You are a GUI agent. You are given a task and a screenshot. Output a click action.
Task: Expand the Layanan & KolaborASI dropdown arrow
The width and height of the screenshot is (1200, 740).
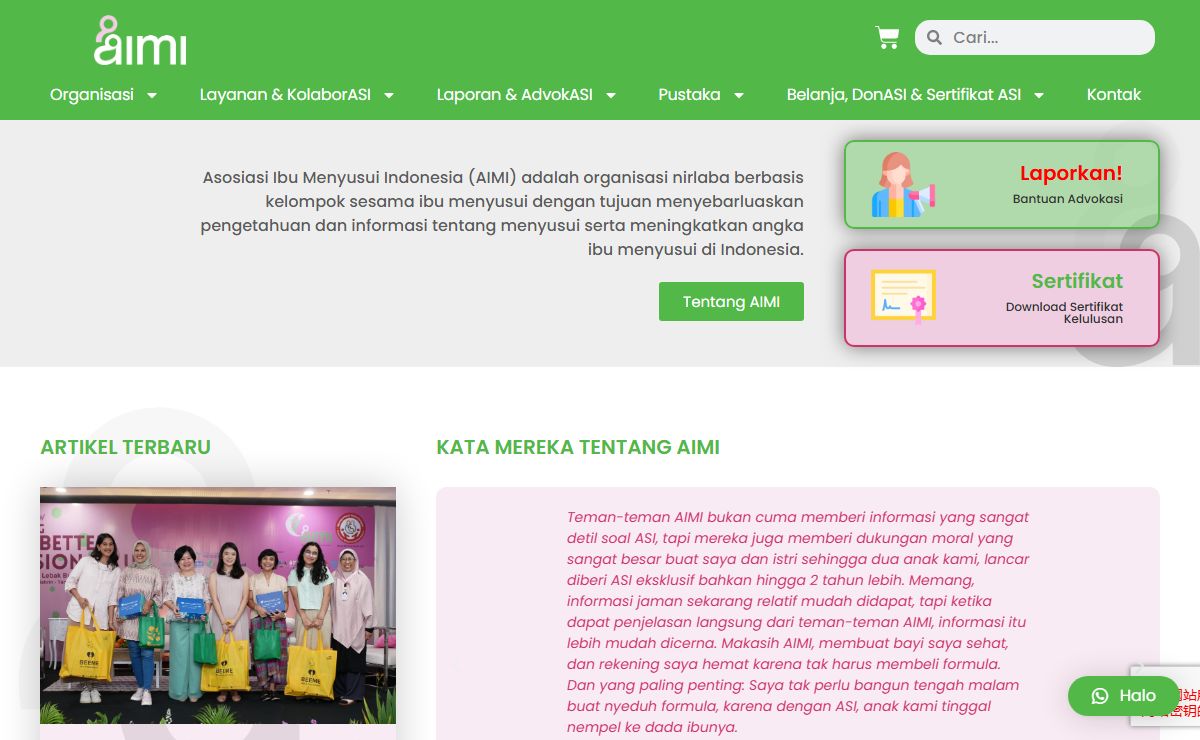tap(389, 96)
